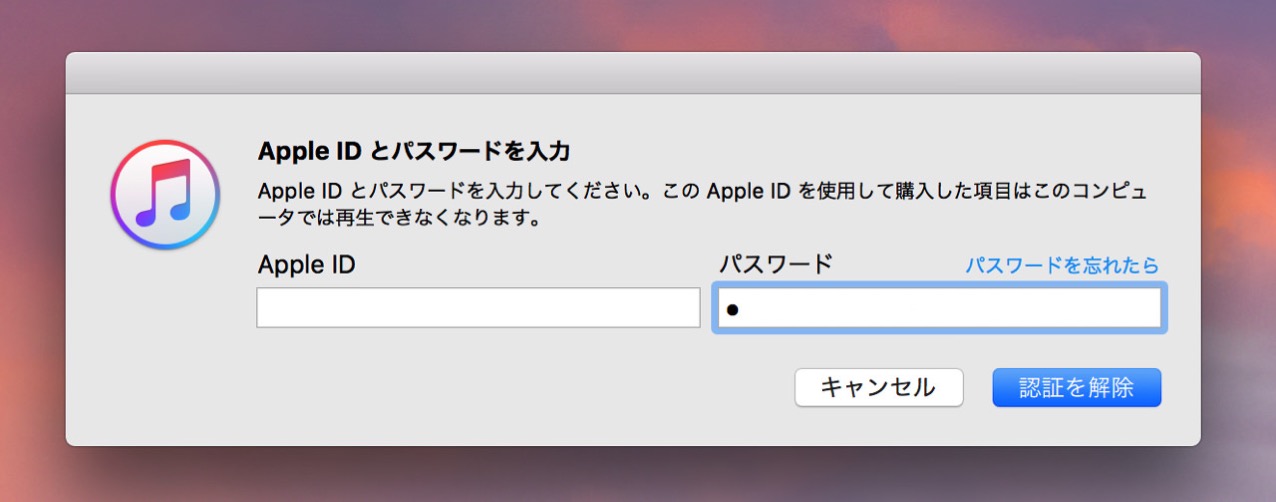The width and height of the screenshot is (1276, 502).
Task: Click the description text about 購入した項目
Action: pos(702,204)
